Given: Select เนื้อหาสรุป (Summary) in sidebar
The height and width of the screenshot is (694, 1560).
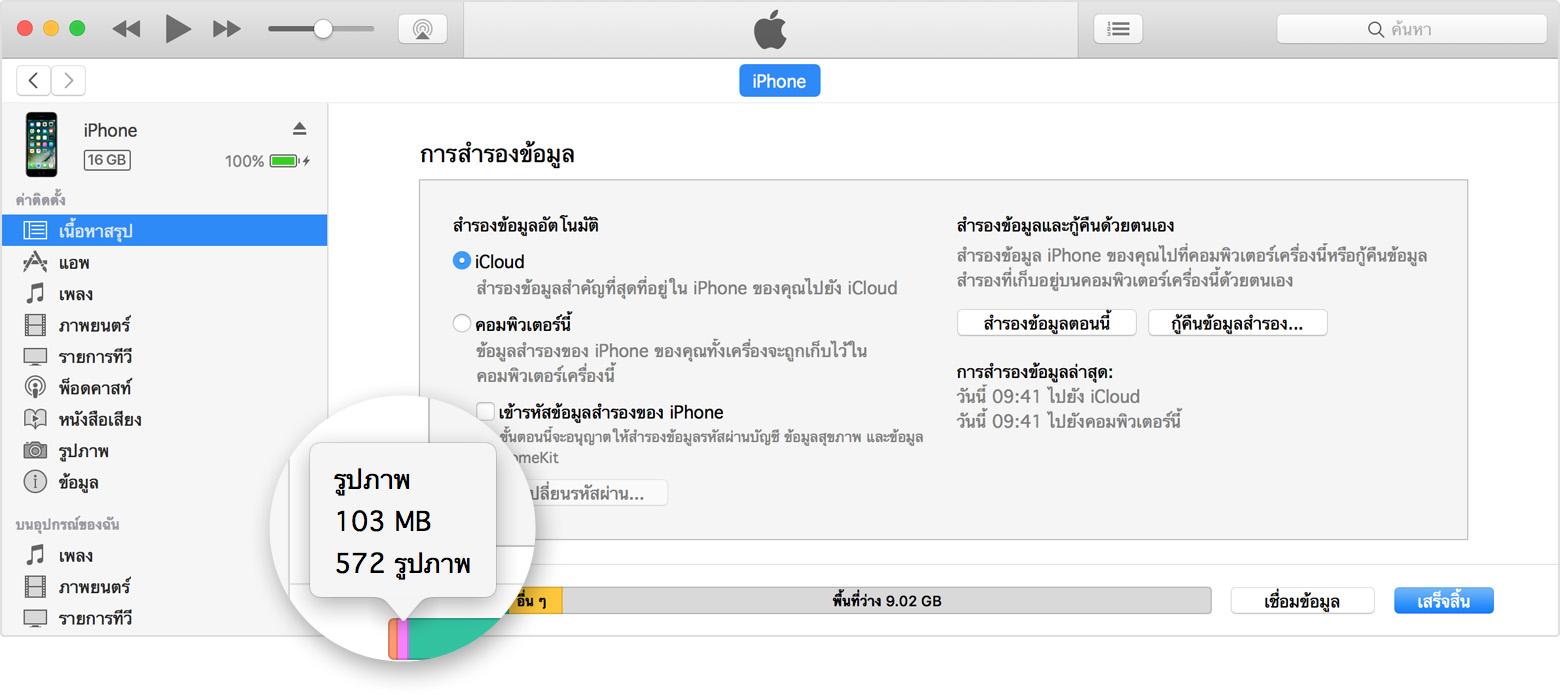Looking at the screenshot, I should [x=95, y=231].
